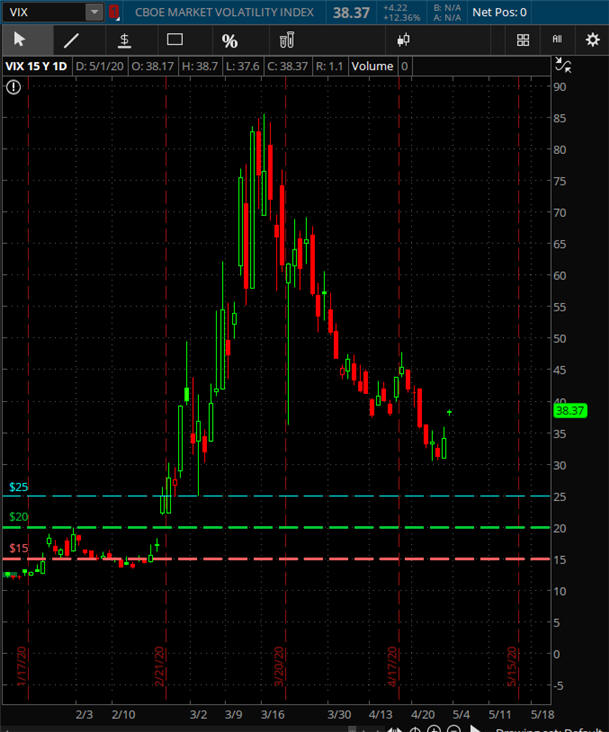Toggle the All drawings visibility button

pos(557,41)
